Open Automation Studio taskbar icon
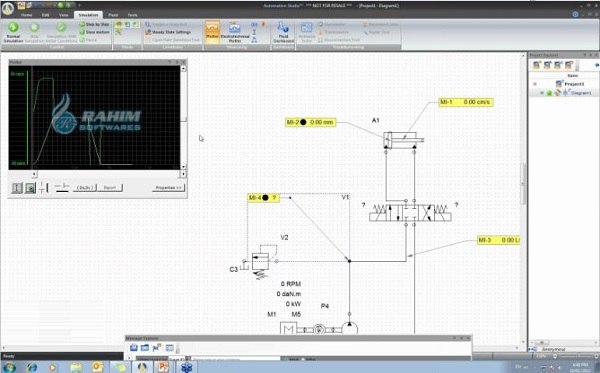Screen dimensions: 600x373 coord(142,368)
